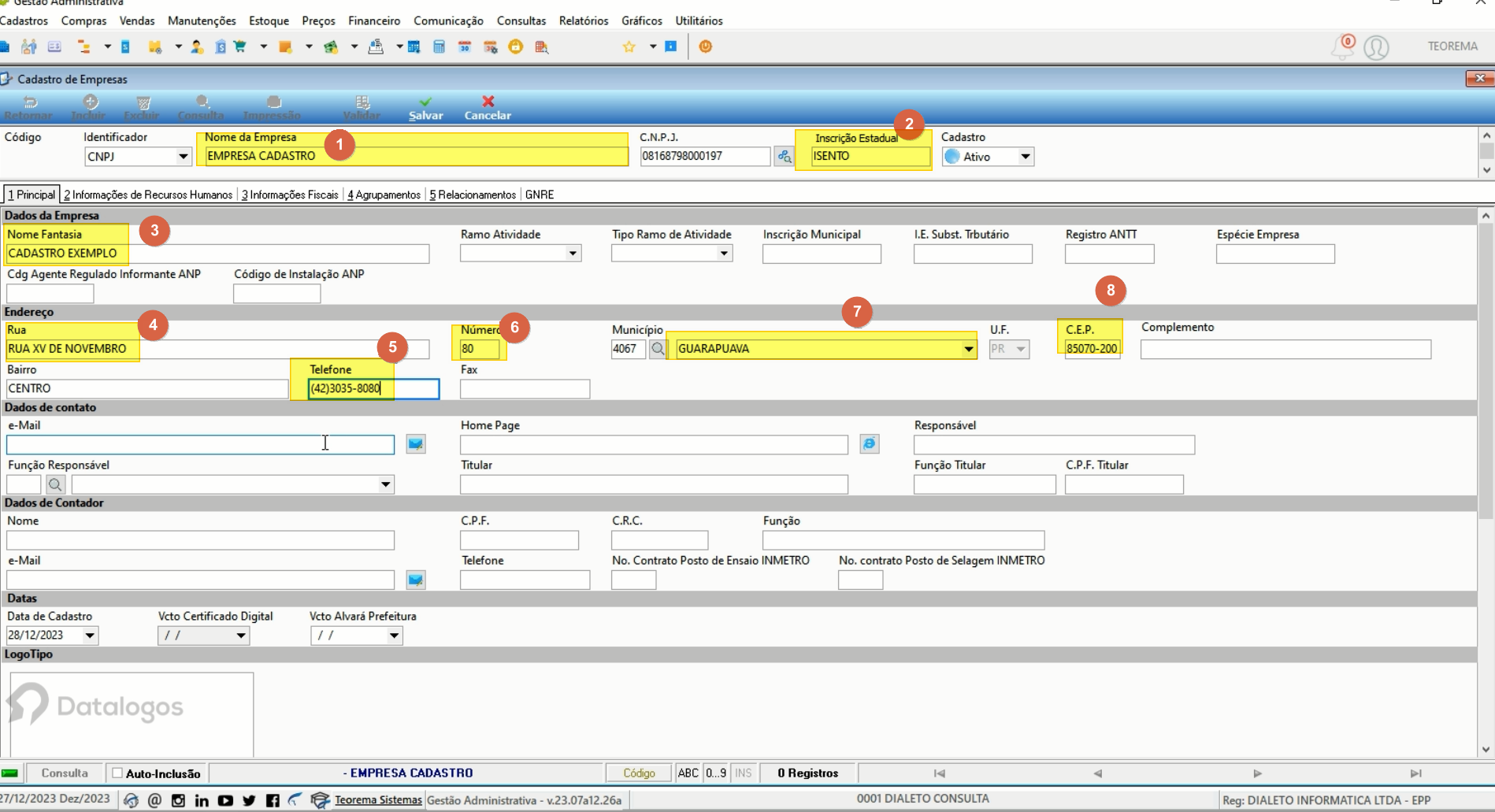Click the contact e-Mail input field
1495x812 pixels.
200,444
